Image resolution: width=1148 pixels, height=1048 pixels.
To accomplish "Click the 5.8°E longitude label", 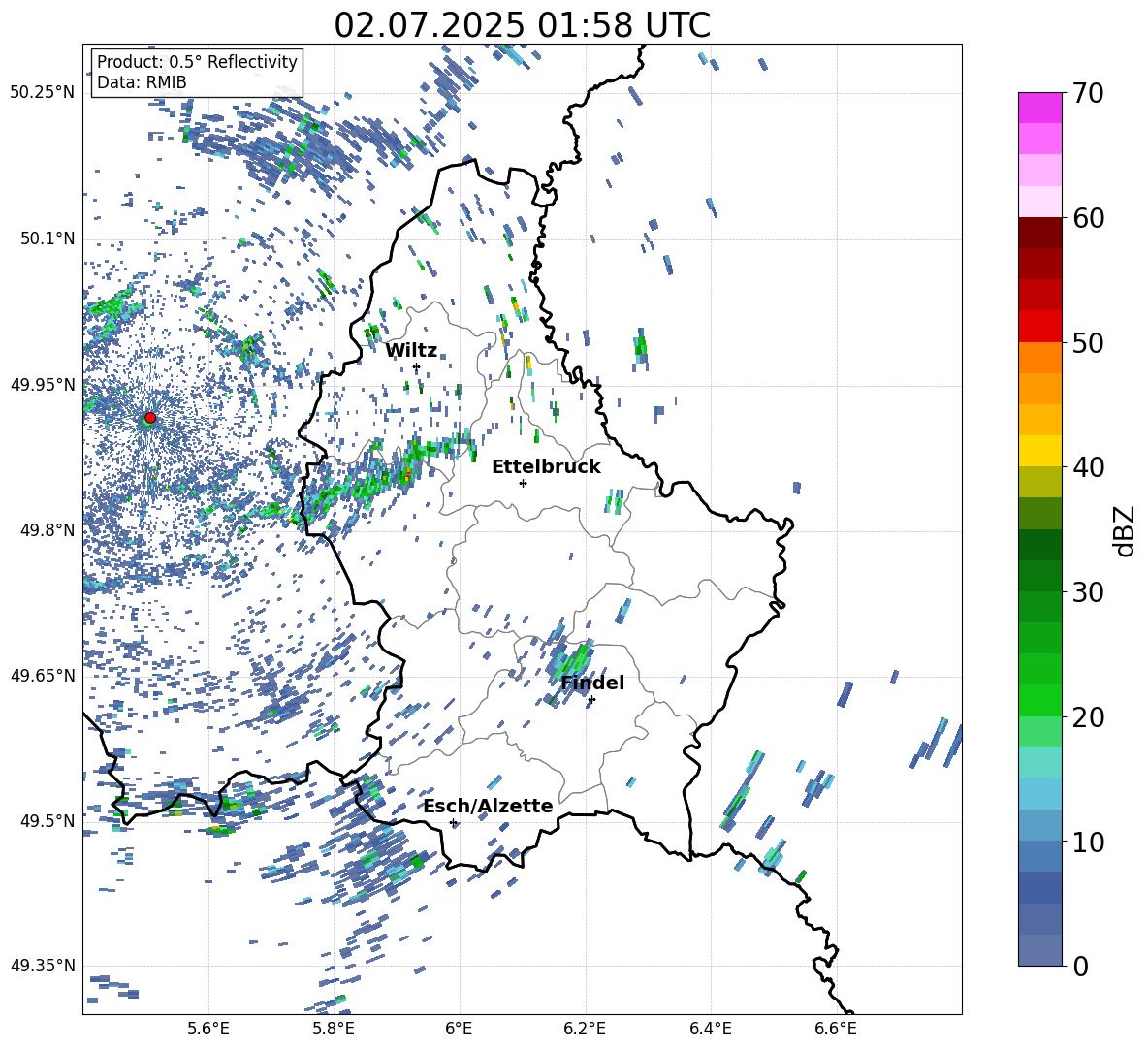I will [x=334, y=1029].
